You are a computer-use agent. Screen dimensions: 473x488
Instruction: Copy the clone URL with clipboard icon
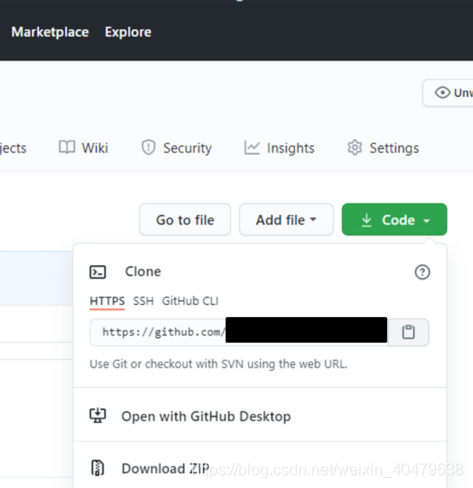tap(408, 332)
